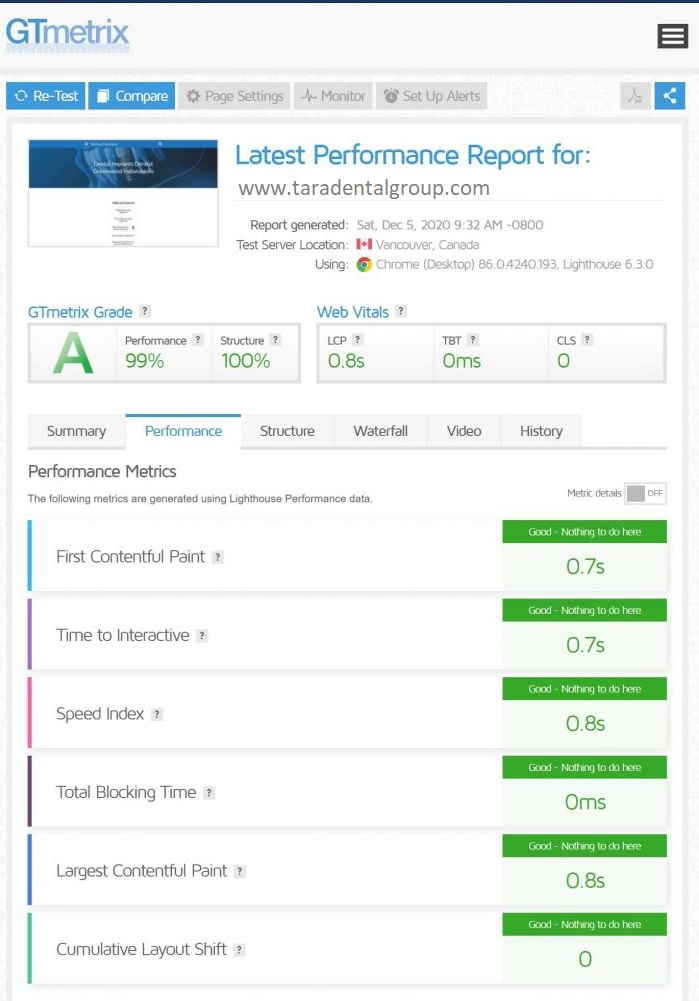Viewport: 699px width, 1001px height.
Task: Click help icon beside Largest Contentful Paint
Action: [x=240, y=871]
